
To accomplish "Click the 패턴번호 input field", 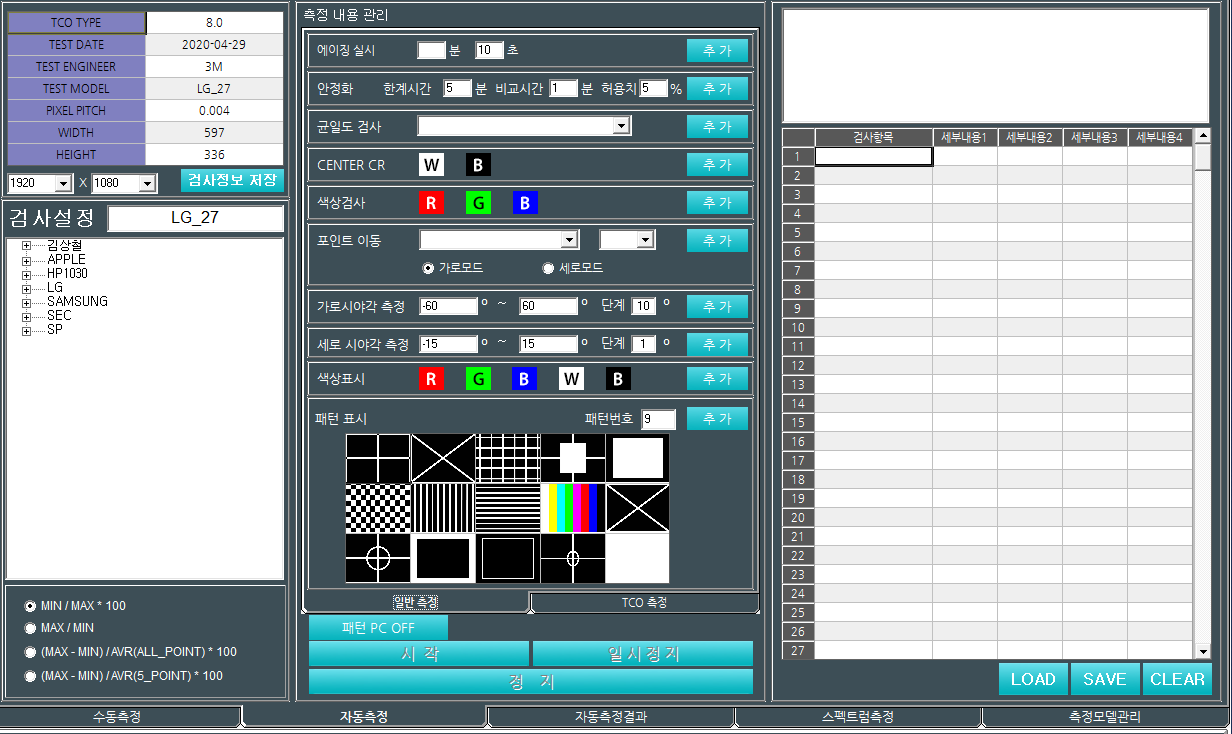I will coord(659,419).
